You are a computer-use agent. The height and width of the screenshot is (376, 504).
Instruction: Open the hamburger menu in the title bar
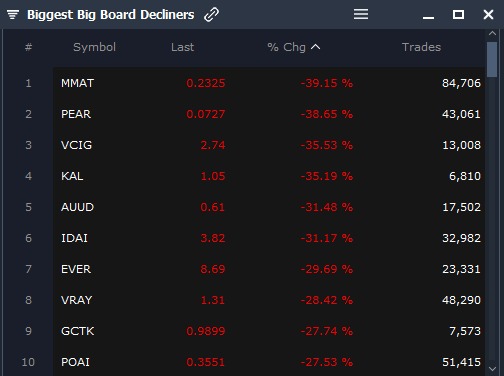pyautogui.click(x=361, y=14)
